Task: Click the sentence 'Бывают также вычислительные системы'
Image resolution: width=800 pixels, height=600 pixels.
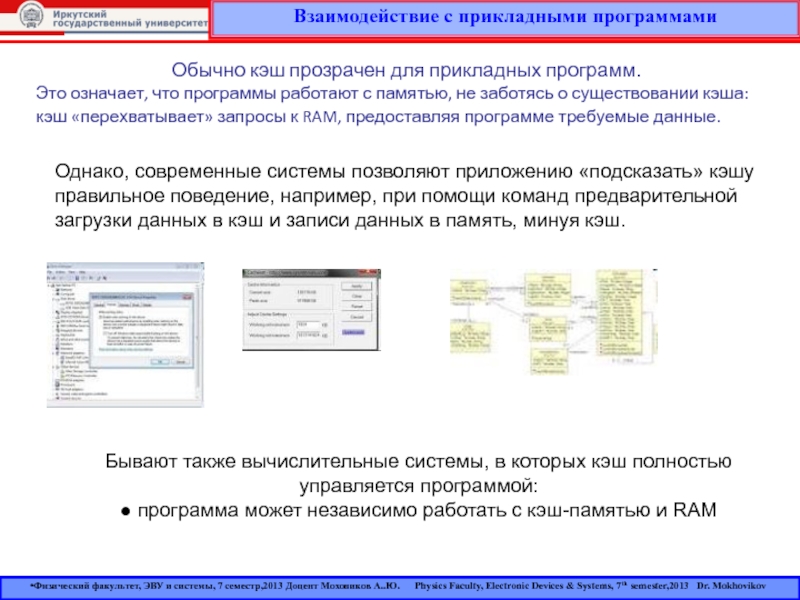Action: 418,461
